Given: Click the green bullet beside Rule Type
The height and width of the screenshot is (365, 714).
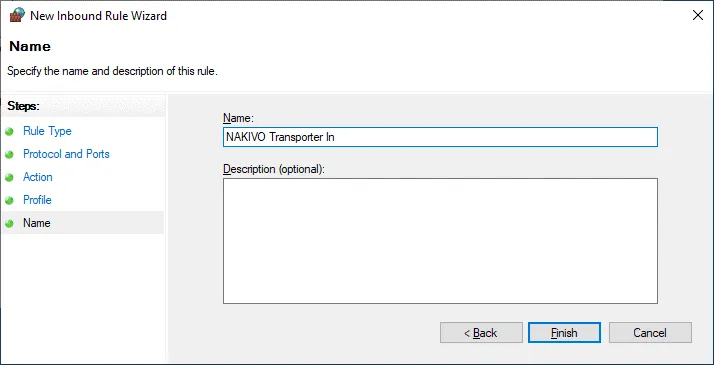Looking at the screenshot, I should [9, 132].
